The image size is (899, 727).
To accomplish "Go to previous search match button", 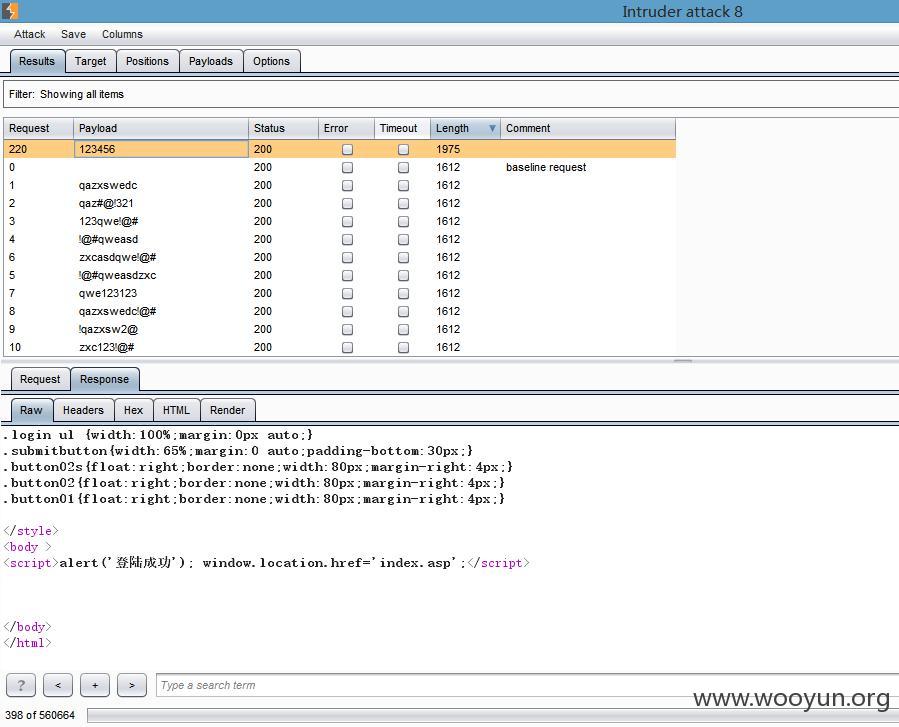I will tap(58, 685).
